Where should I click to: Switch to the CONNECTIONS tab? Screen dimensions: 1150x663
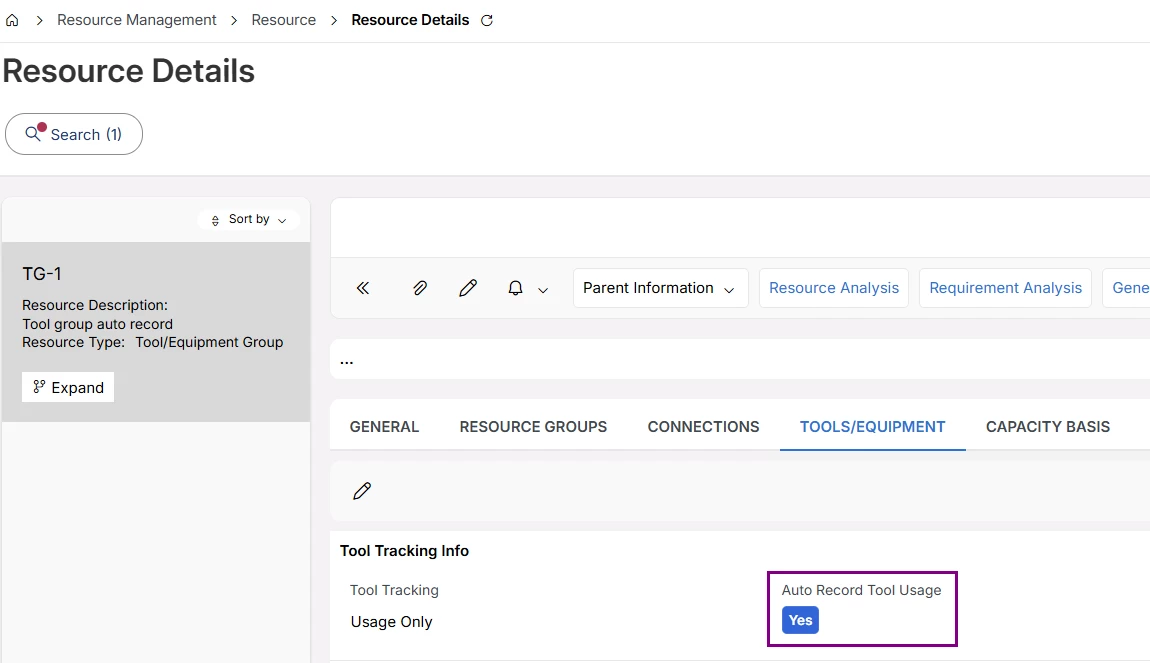[x=703, y=427]
